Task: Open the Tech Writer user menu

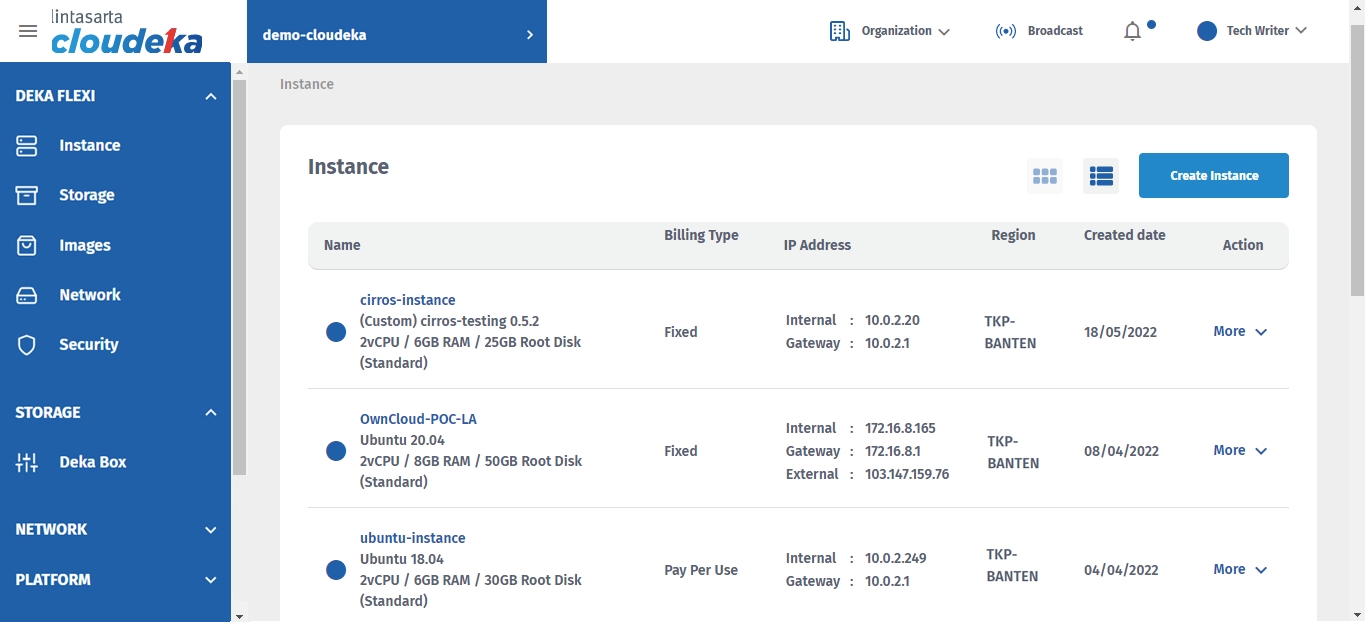Action: tap(1252, 31)
